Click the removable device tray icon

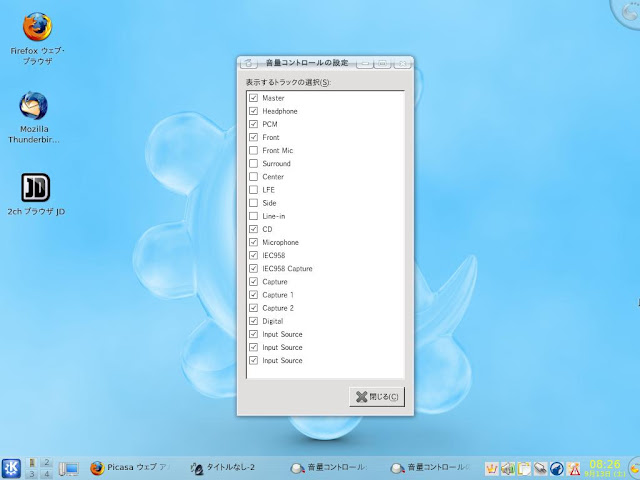(x=540, y=469)
